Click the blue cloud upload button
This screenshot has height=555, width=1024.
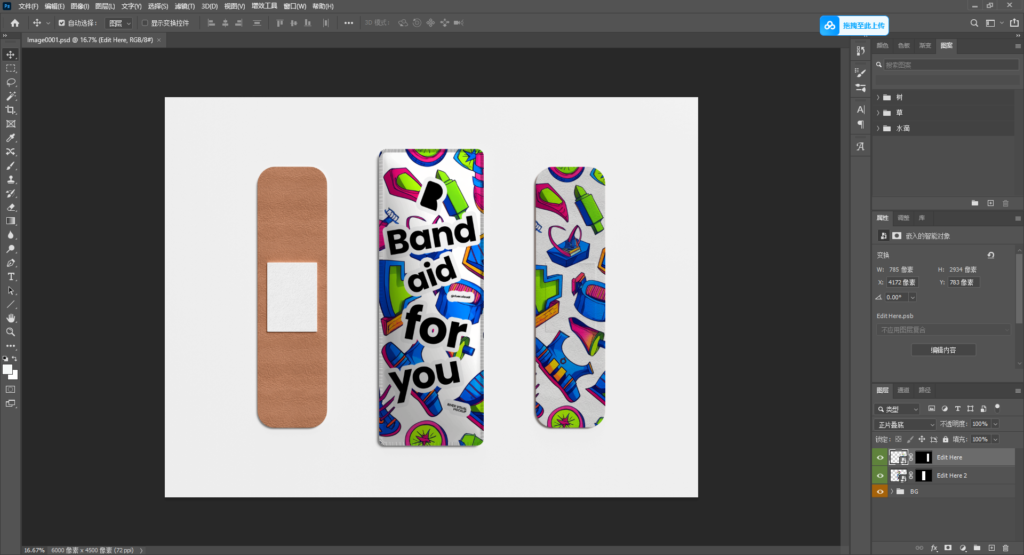[854, 25]
